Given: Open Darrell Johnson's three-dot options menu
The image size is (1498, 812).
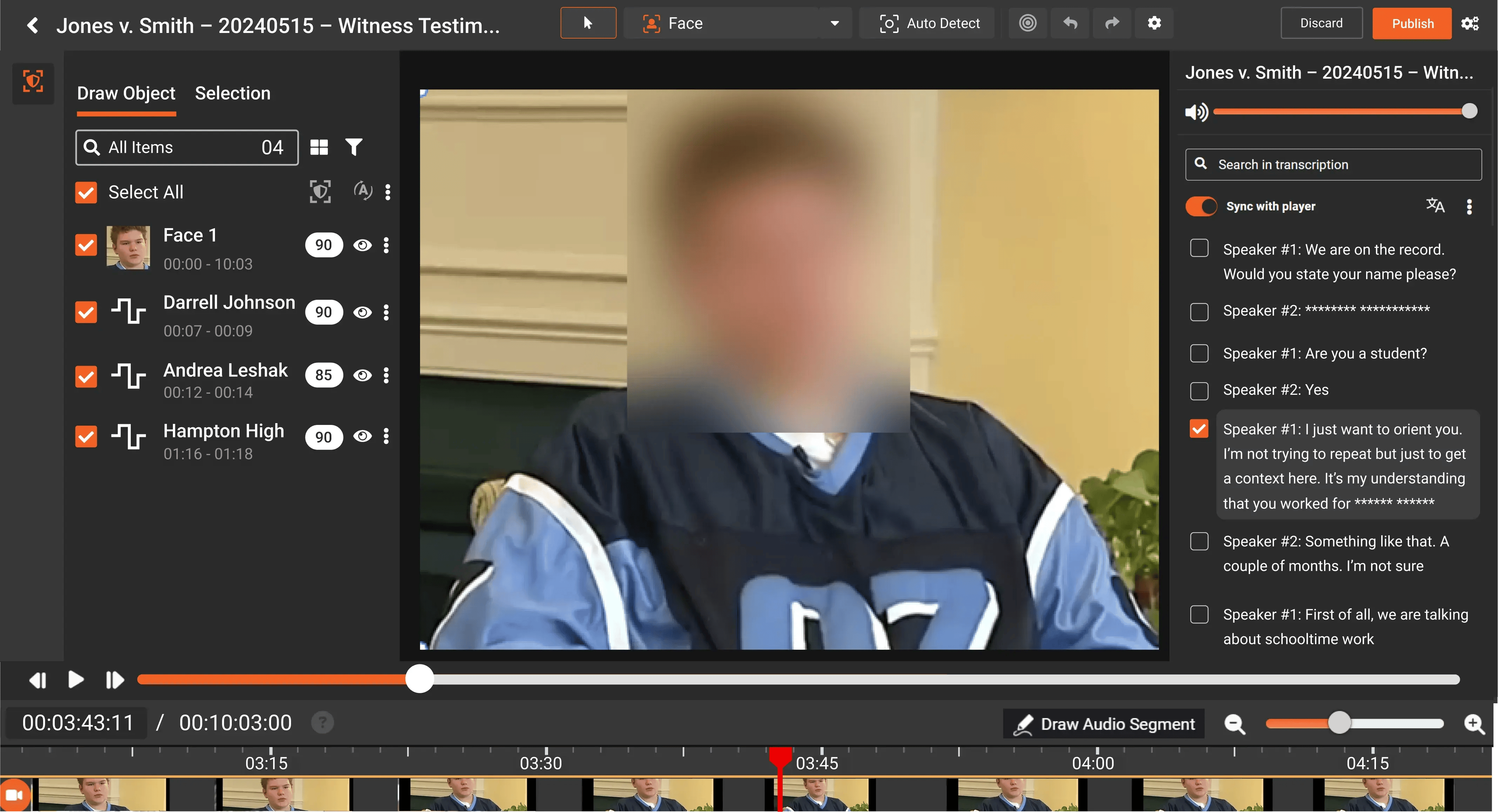Looking at the screenshot, I should [386, 312].
